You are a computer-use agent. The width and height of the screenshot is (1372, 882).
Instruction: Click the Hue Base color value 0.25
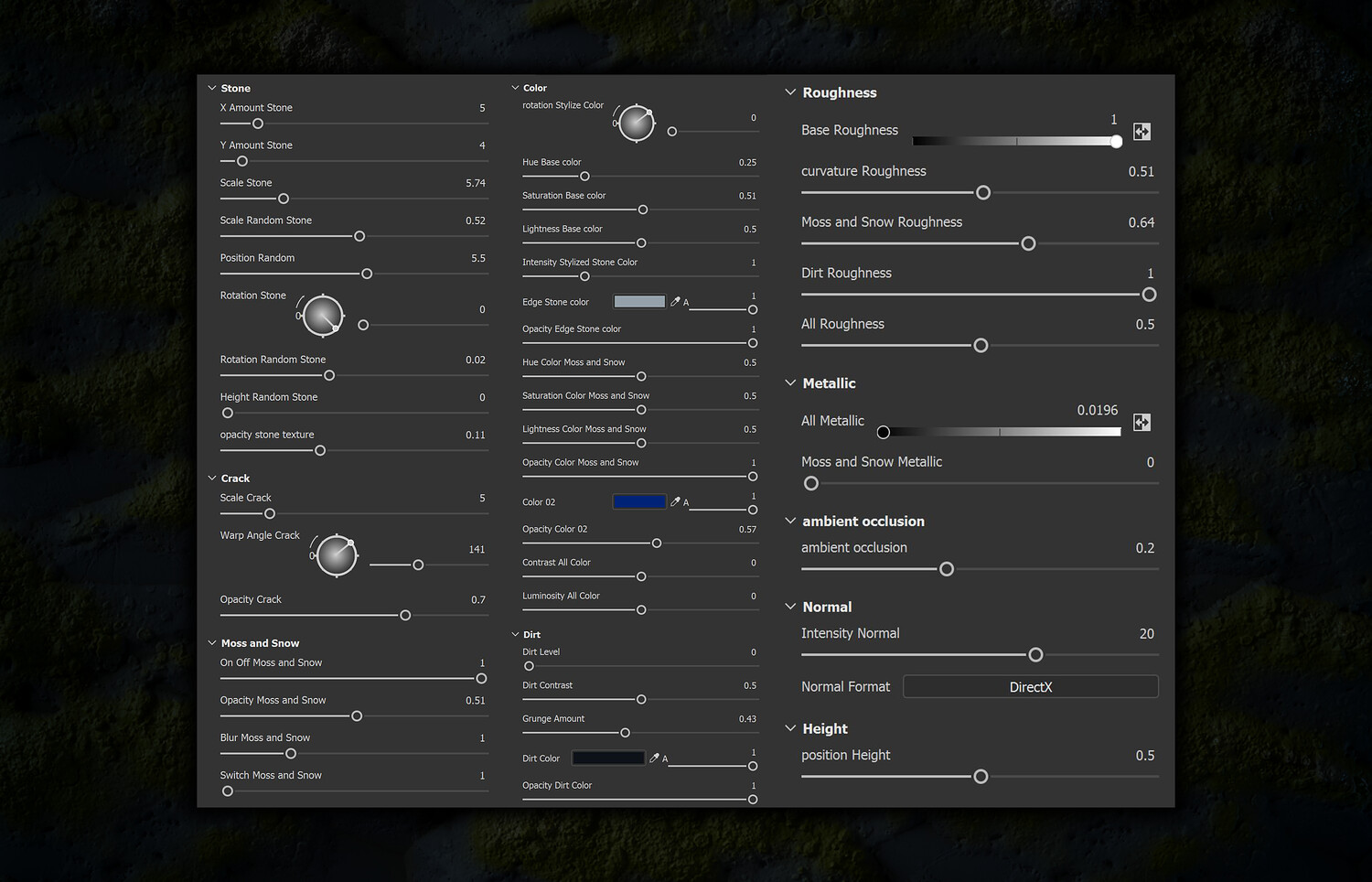coord(748,163)
